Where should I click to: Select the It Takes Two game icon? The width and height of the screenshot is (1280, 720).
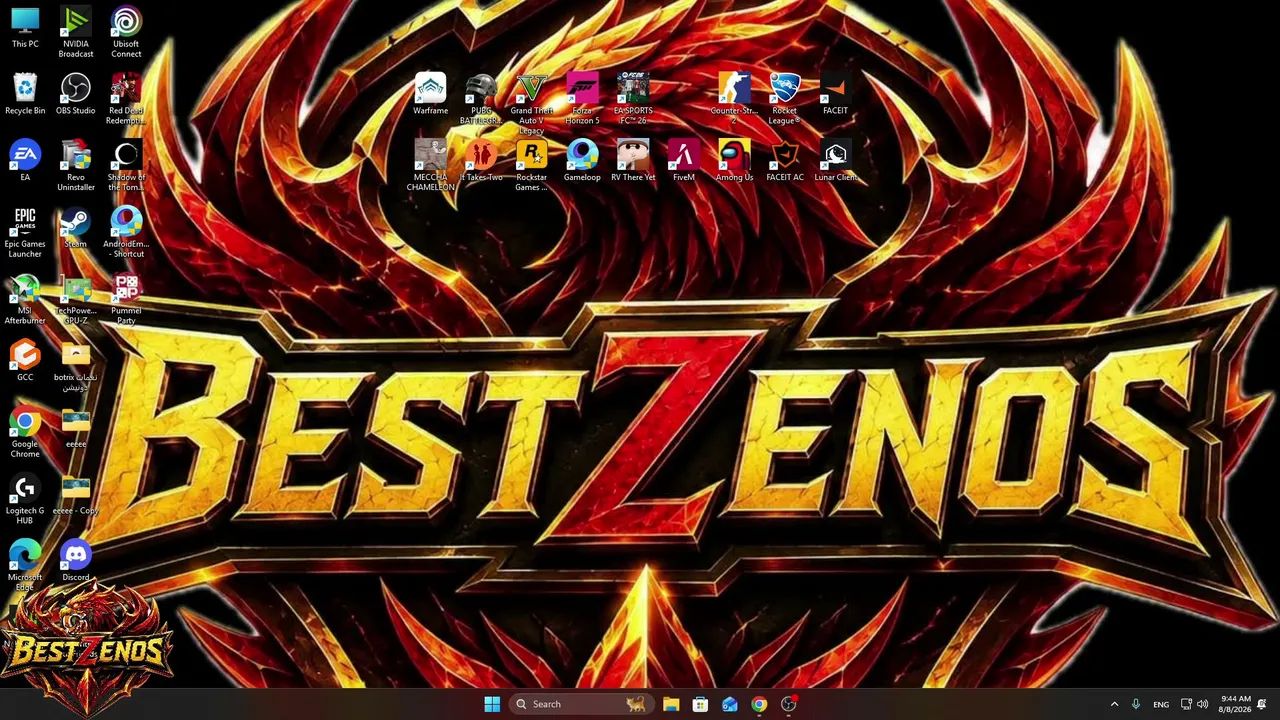click(x=481, y=162)
